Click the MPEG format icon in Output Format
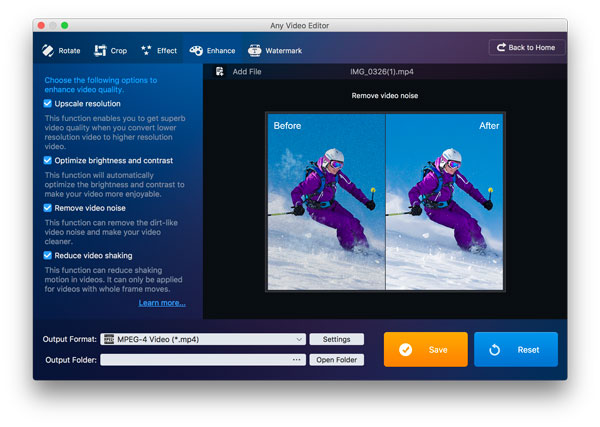 click(x=109, y=339)
